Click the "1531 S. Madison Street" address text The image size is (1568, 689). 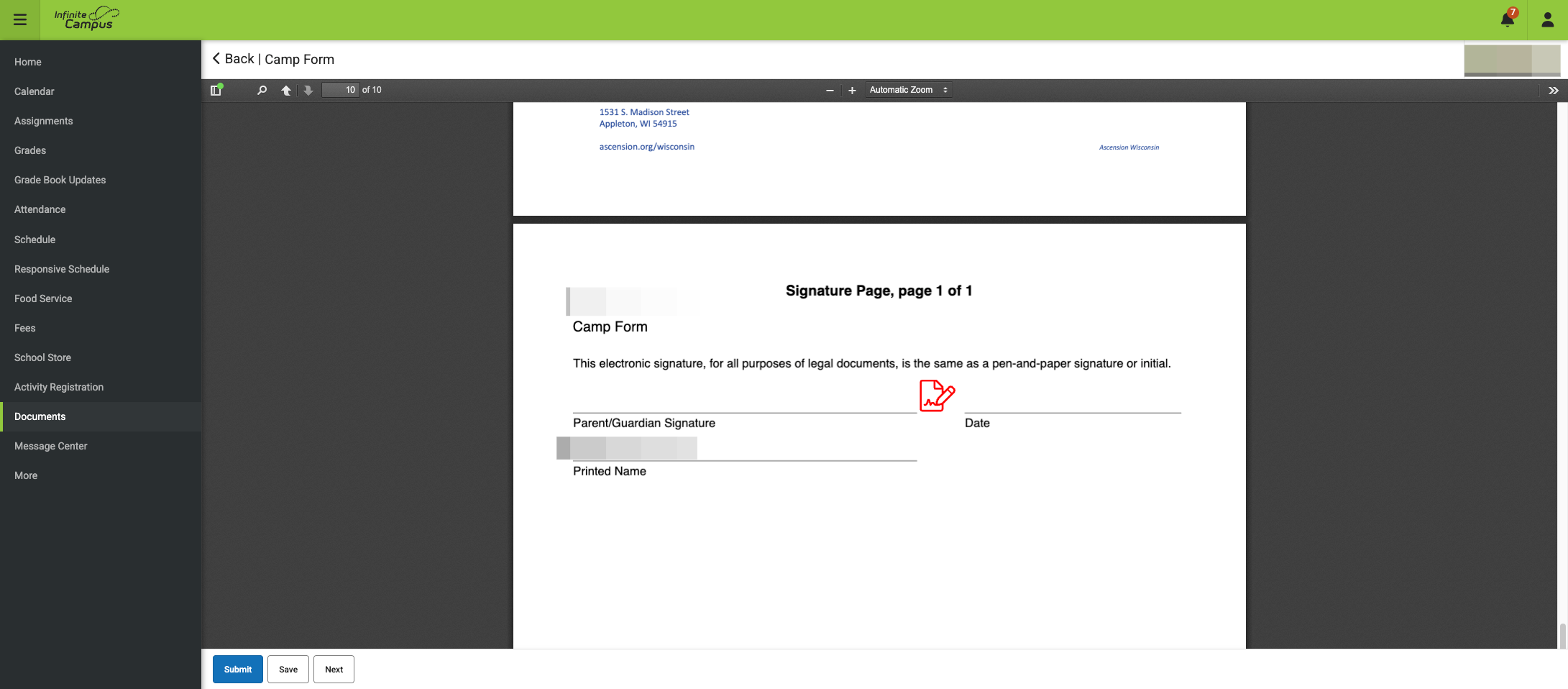coord(644,112)
